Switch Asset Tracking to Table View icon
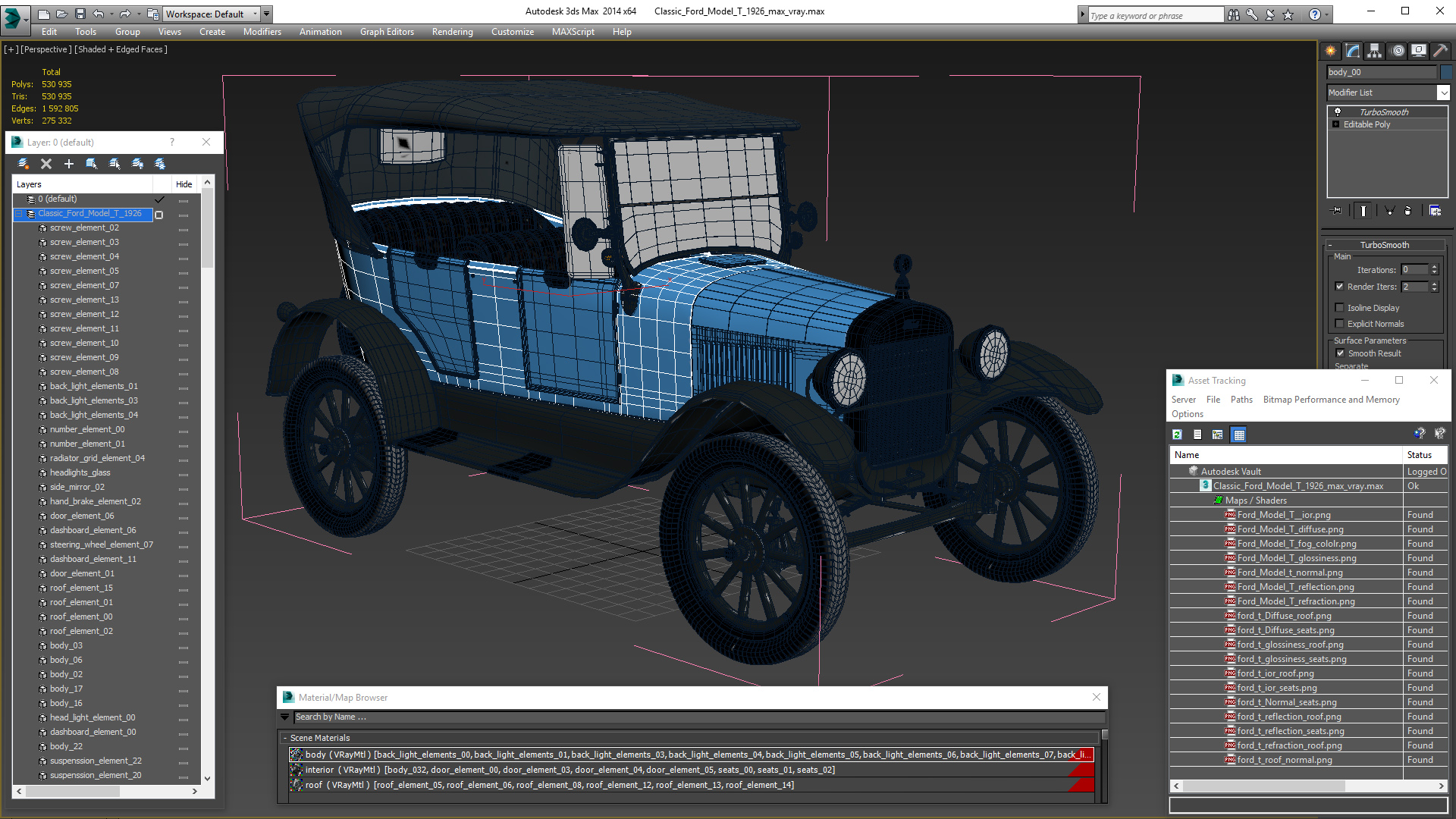Image resolution: width=1456 pixels, height=819 pixels. (1239, 435)
